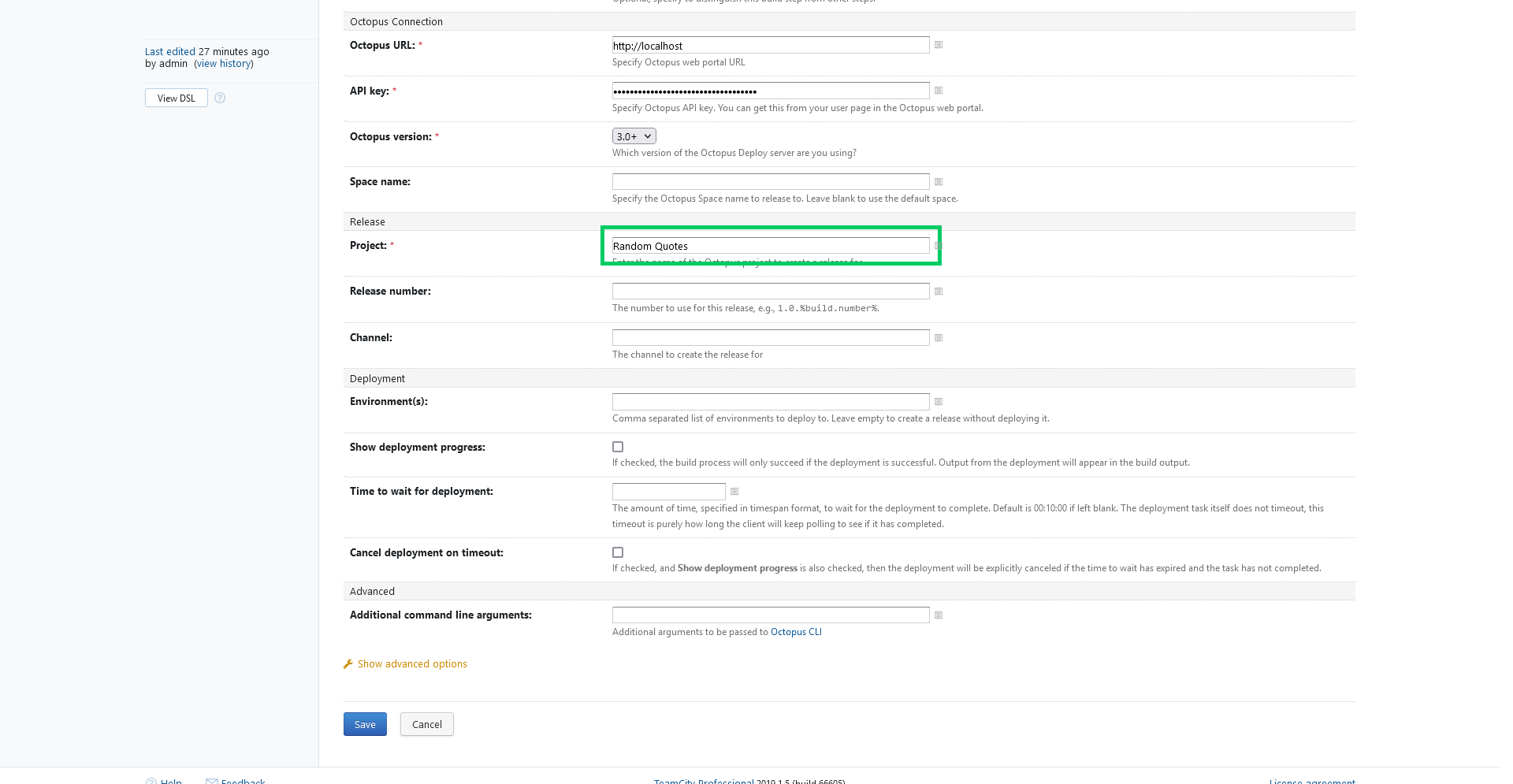Focus the Channel input field

pyautogui.click(x=771, y=338)
